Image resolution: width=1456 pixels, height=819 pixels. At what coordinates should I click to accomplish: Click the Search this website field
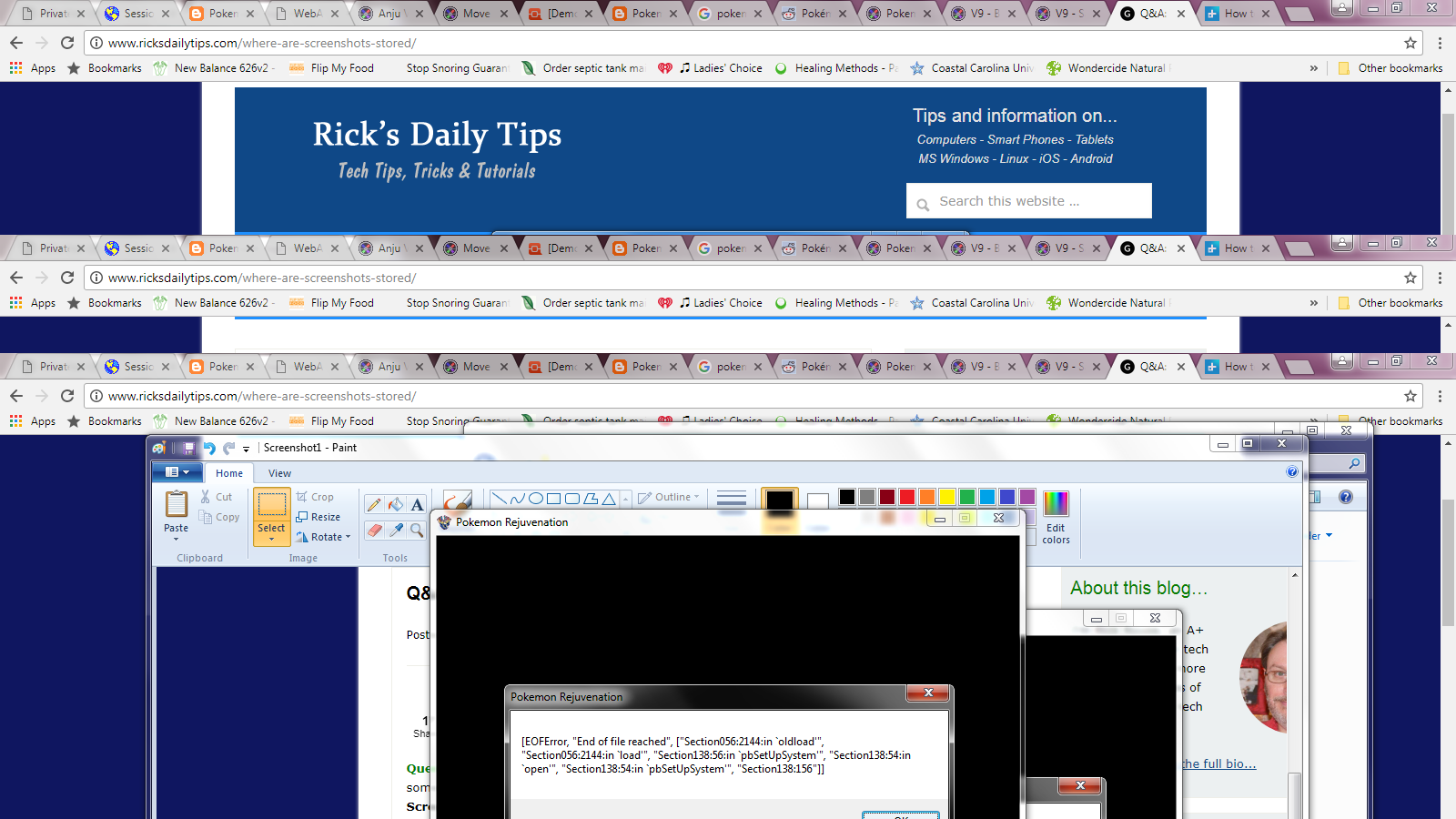(1029, 201)
